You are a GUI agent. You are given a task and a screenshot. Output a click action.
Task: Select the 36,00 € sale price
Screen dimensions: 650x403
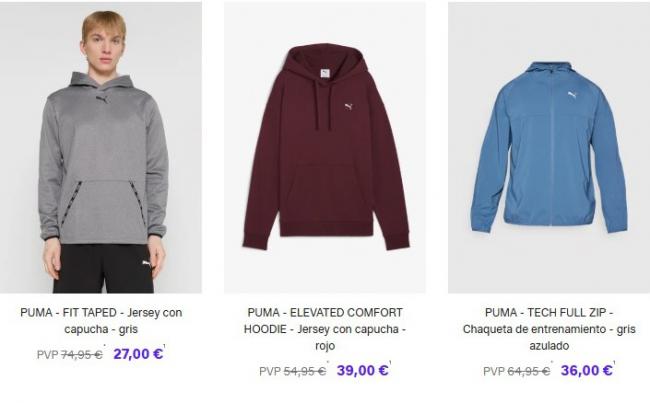tap(586, 370)
